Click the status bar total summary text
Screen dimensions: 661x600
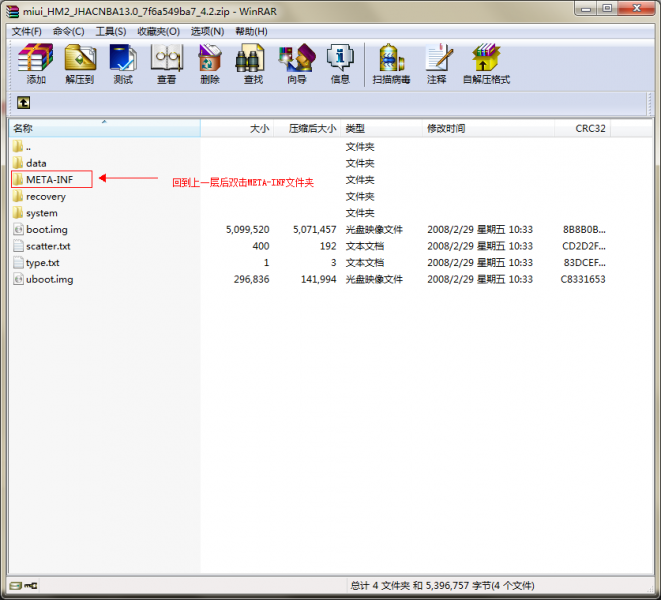pyautogui.click(x=442, y=586)
